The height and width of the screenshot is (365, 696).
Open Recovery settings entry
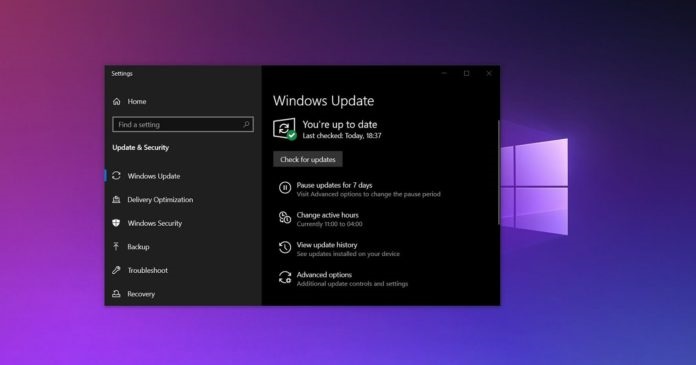(141, 294)
